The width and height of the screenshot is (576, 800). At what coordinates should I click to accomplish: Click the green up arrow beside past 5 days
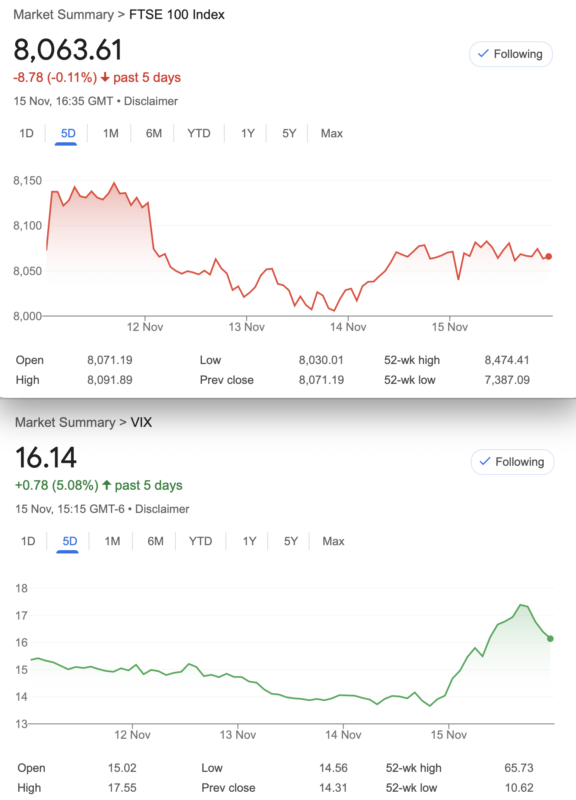[106, 485]
